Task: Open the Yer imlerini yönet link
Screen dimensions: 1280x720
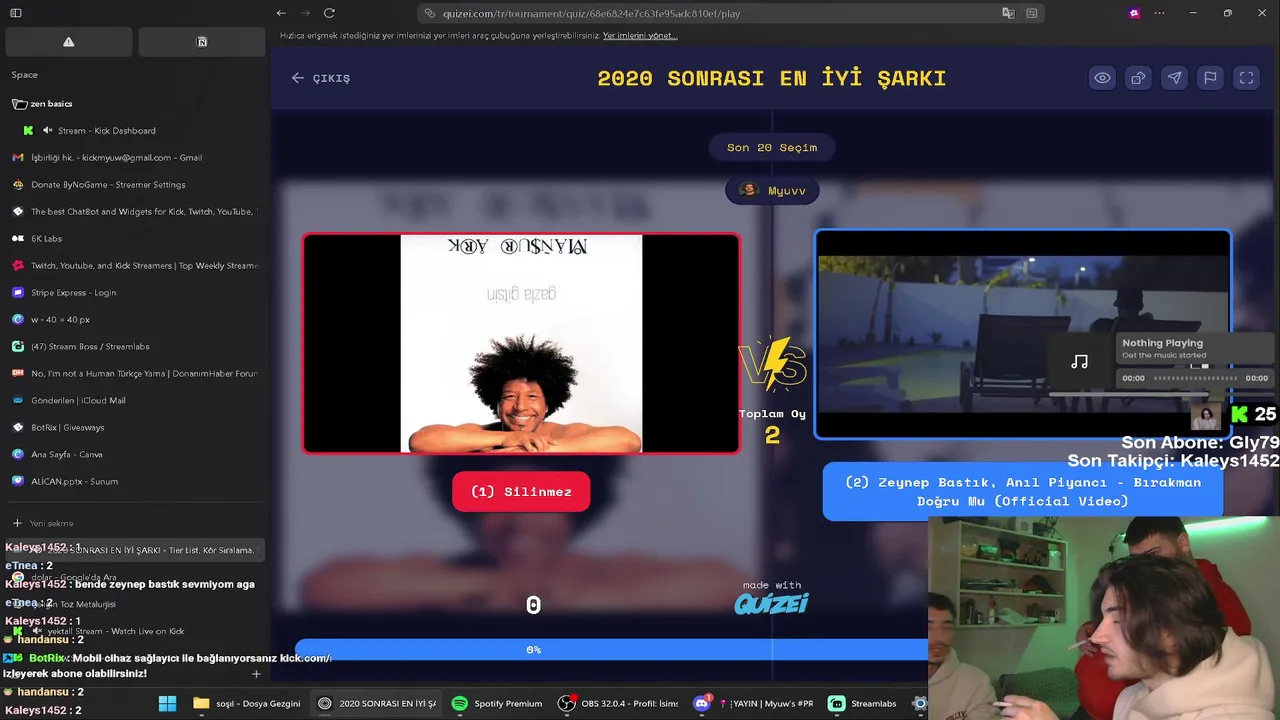Action: pos(640,36)
